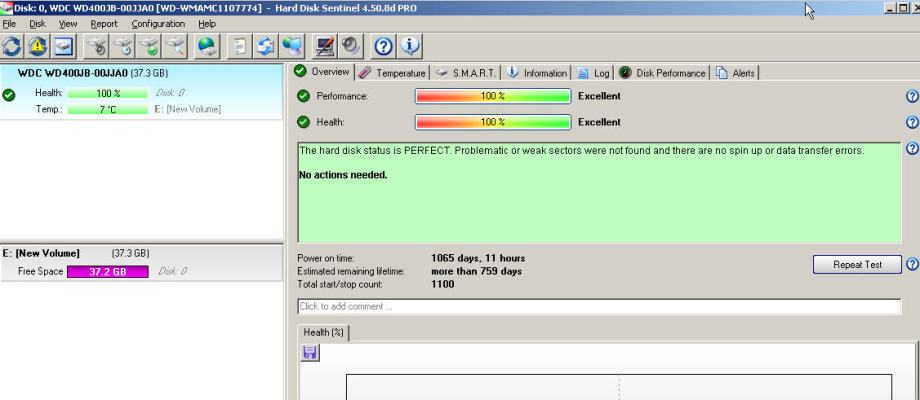Click the help question mark beside Performance row
This screenshot has width=920, height=400.
pyautogui.click(x=912, y=96)
